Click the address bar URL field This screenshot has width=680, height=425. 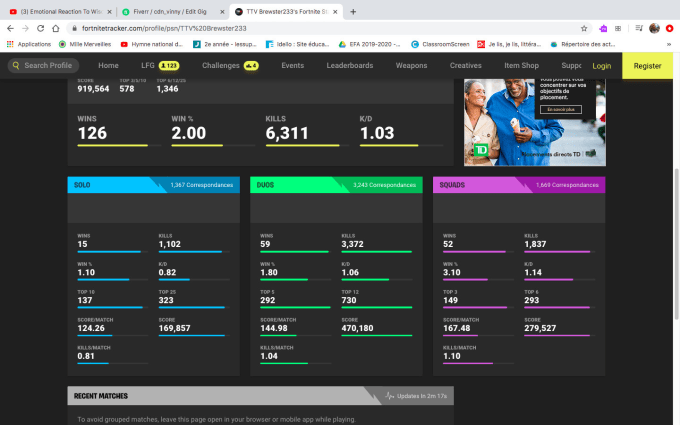tap(330, 28)
